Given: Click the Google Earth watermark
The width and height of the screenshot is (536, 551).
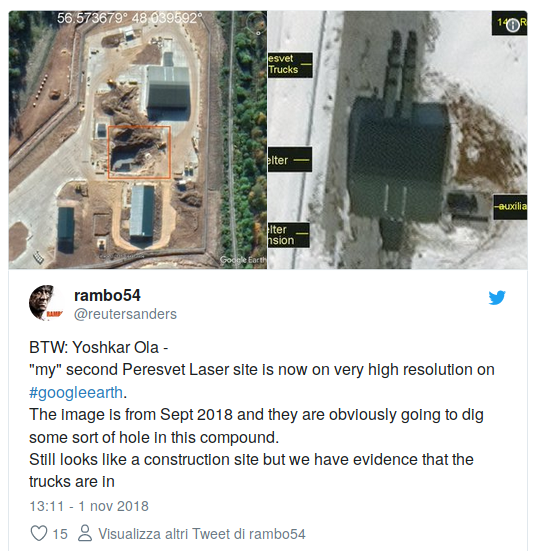Looking at the screenshot, I should click(243, 260).
